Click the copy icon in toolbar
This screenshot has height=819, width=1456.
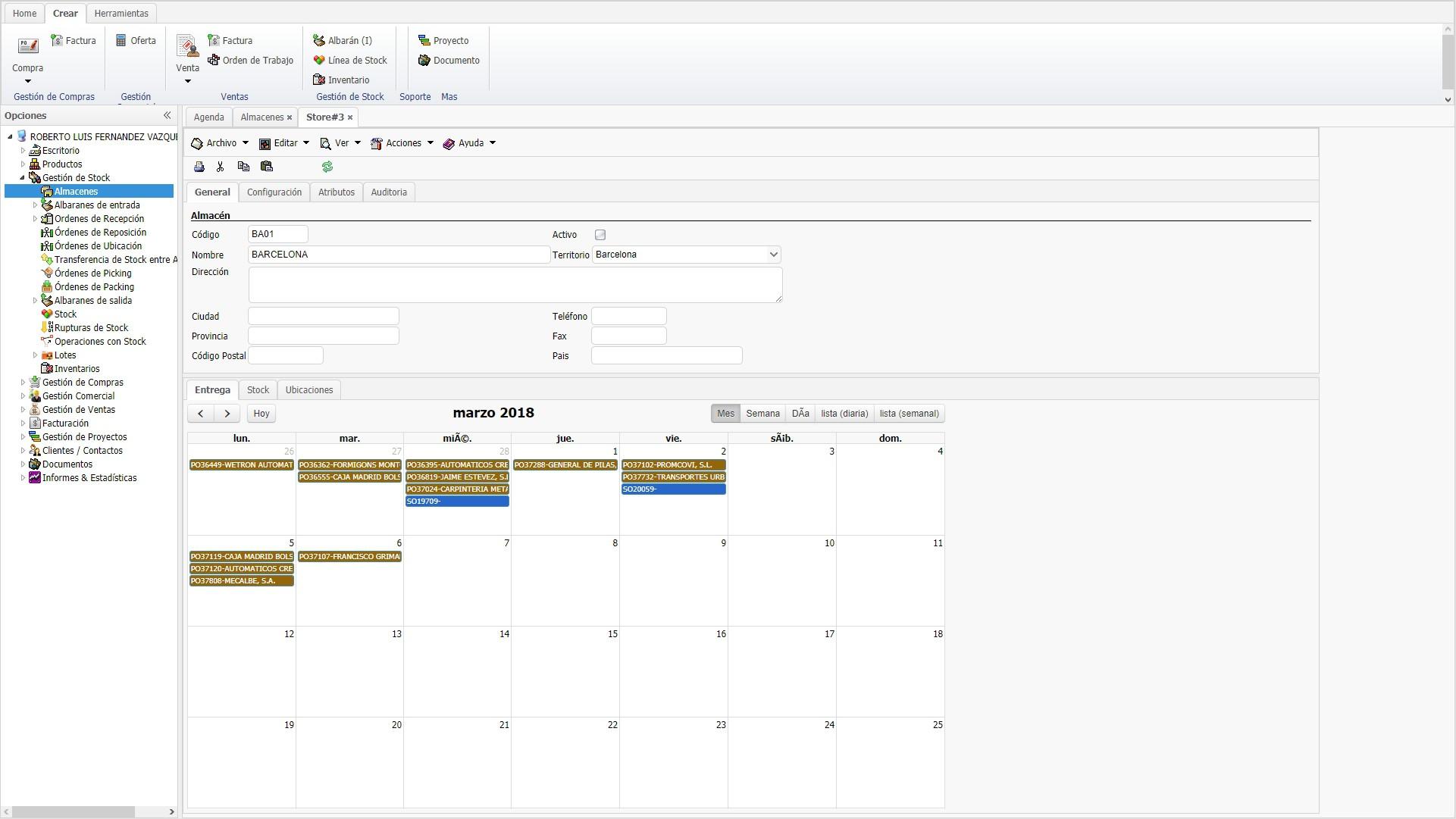pos(243,167)
